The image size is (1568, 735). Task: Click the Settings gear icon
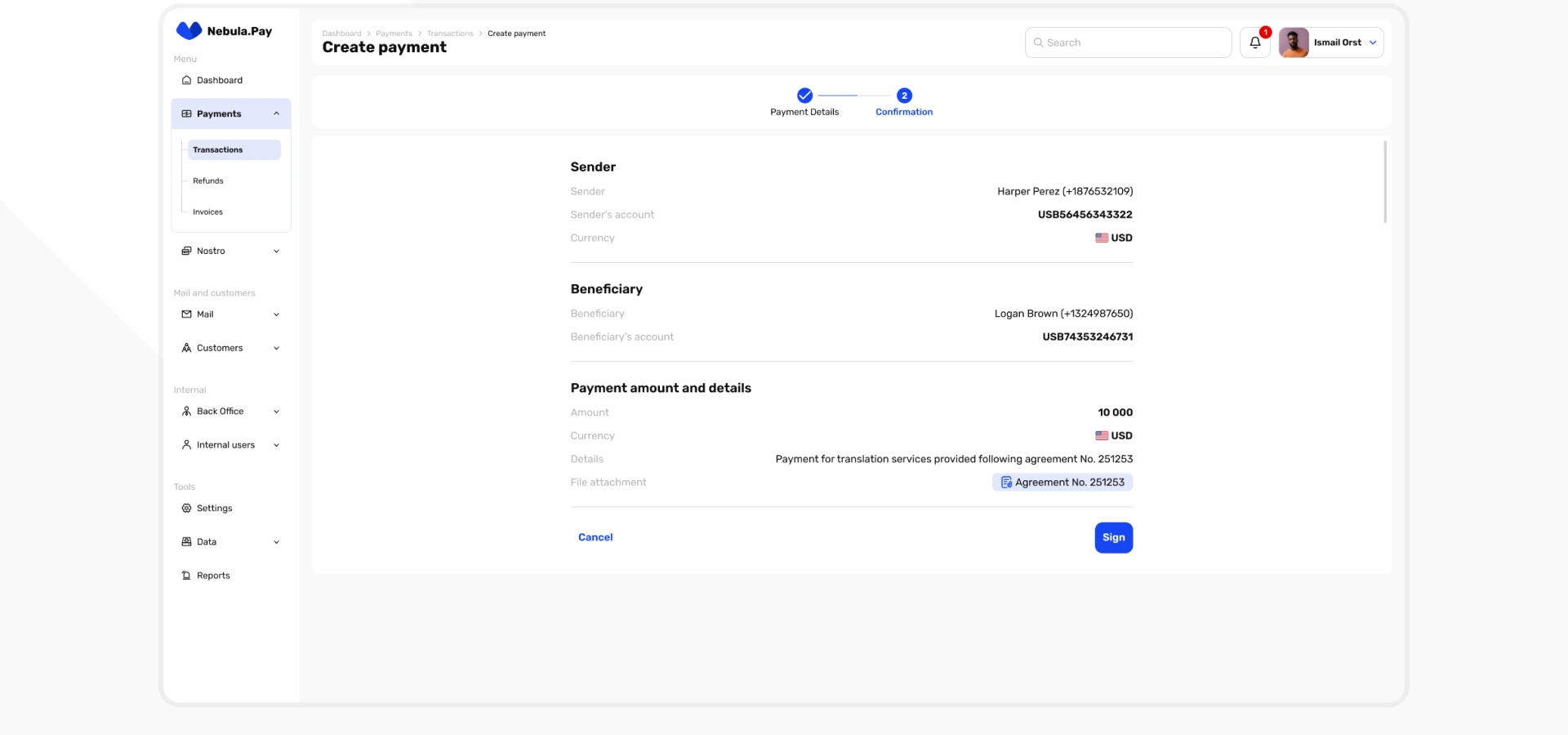pos(186,508)
